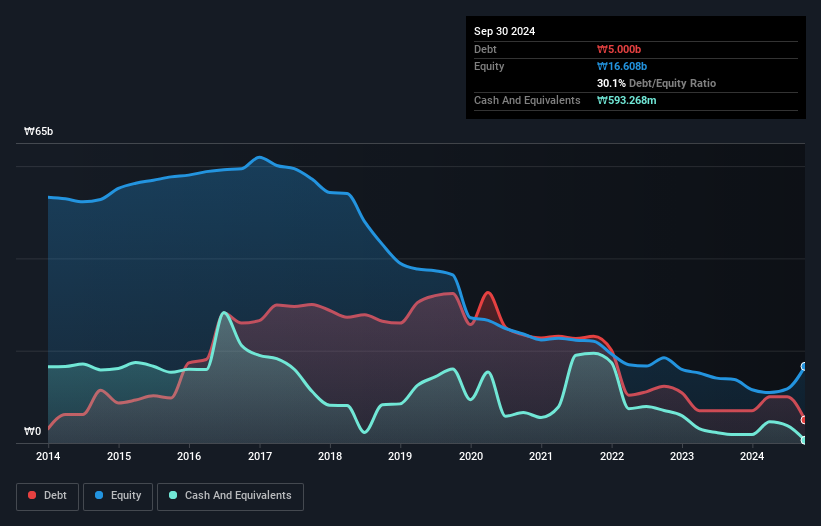Click the blue Equity endpoint marker
Image resolution: width=821 pixels, height=526 pixels.
coord(804,366)
